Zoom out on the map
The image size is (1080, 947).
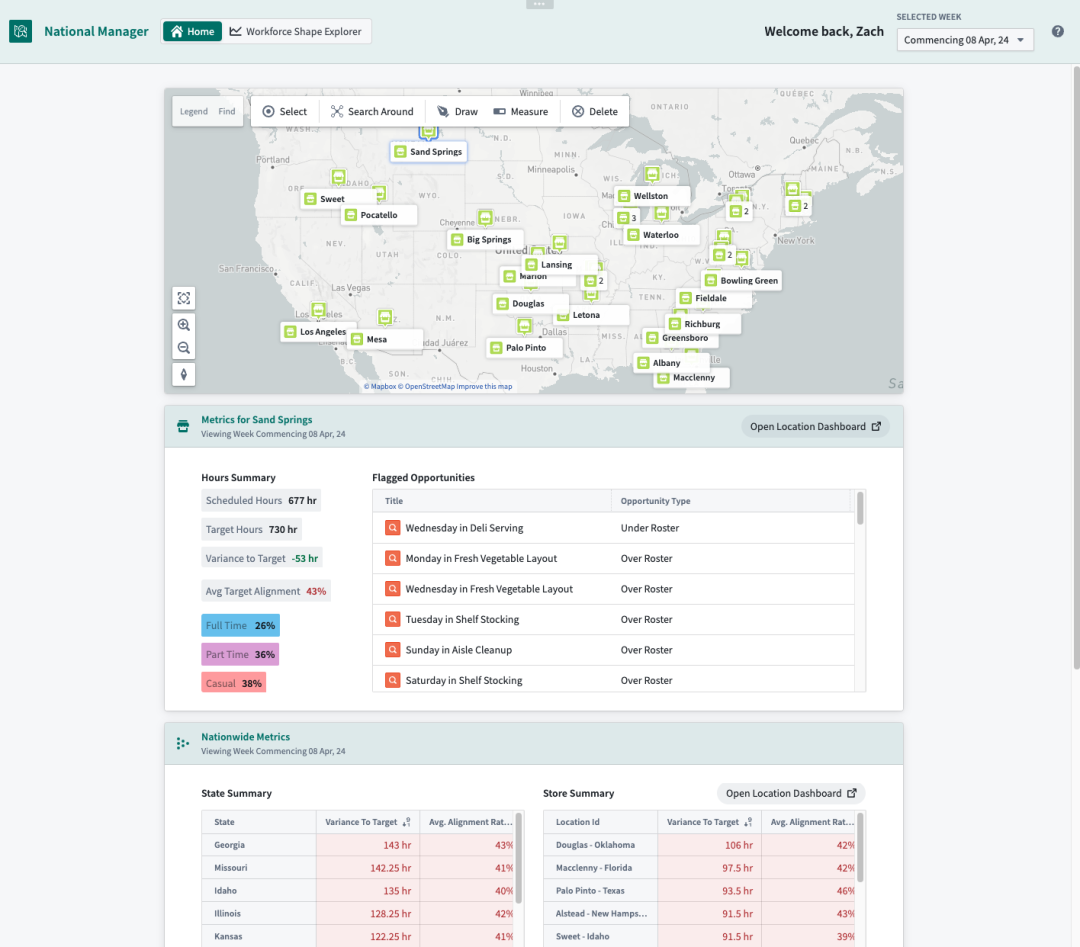[183, 348]
